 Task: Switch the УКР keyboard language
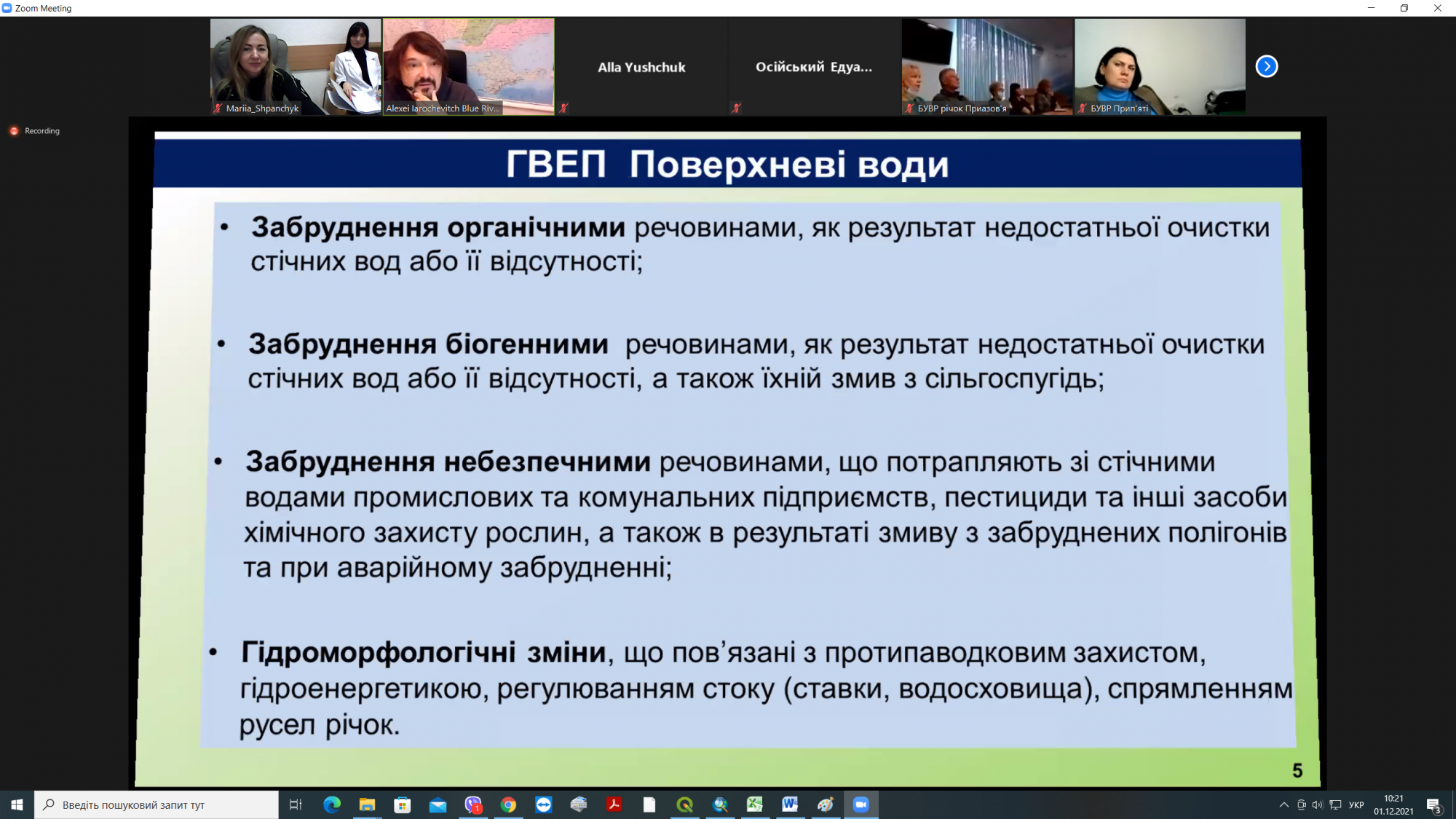[1356, 804]
